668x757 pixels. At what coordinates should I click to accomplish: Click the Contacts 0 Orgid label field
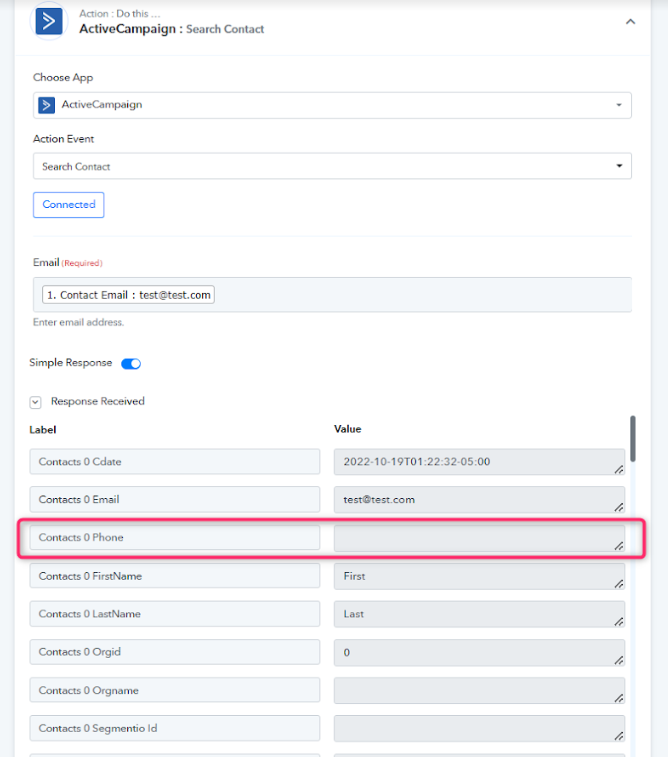[x=175, y=652]
